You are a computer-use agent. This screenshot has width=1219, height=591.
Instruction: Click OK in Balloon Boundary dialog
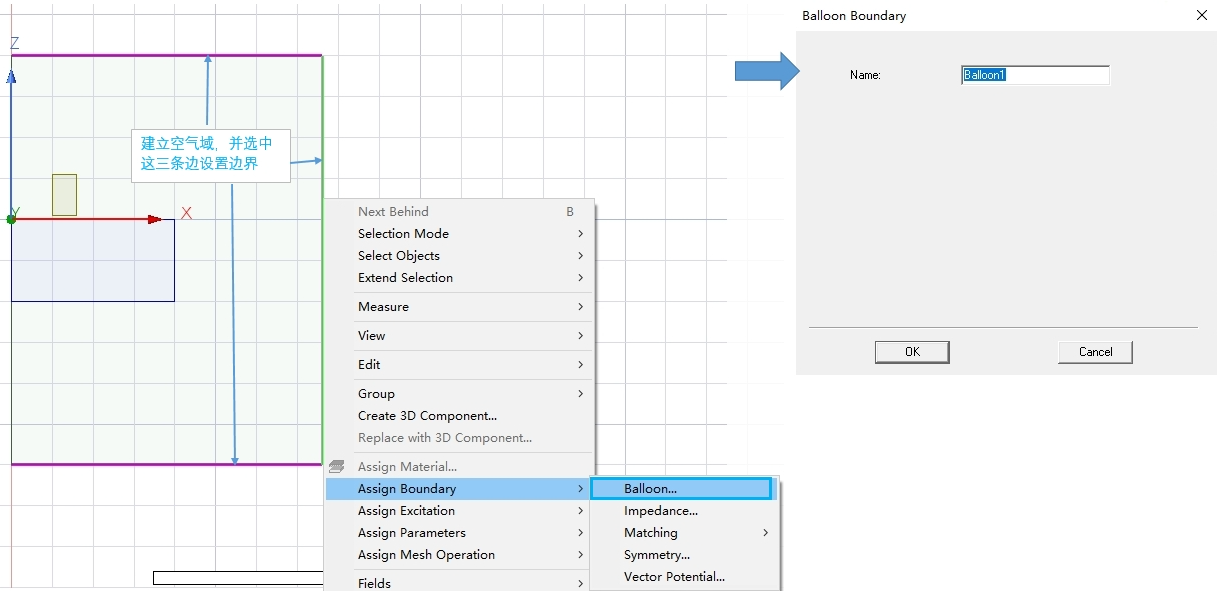(x=912, y=352)
